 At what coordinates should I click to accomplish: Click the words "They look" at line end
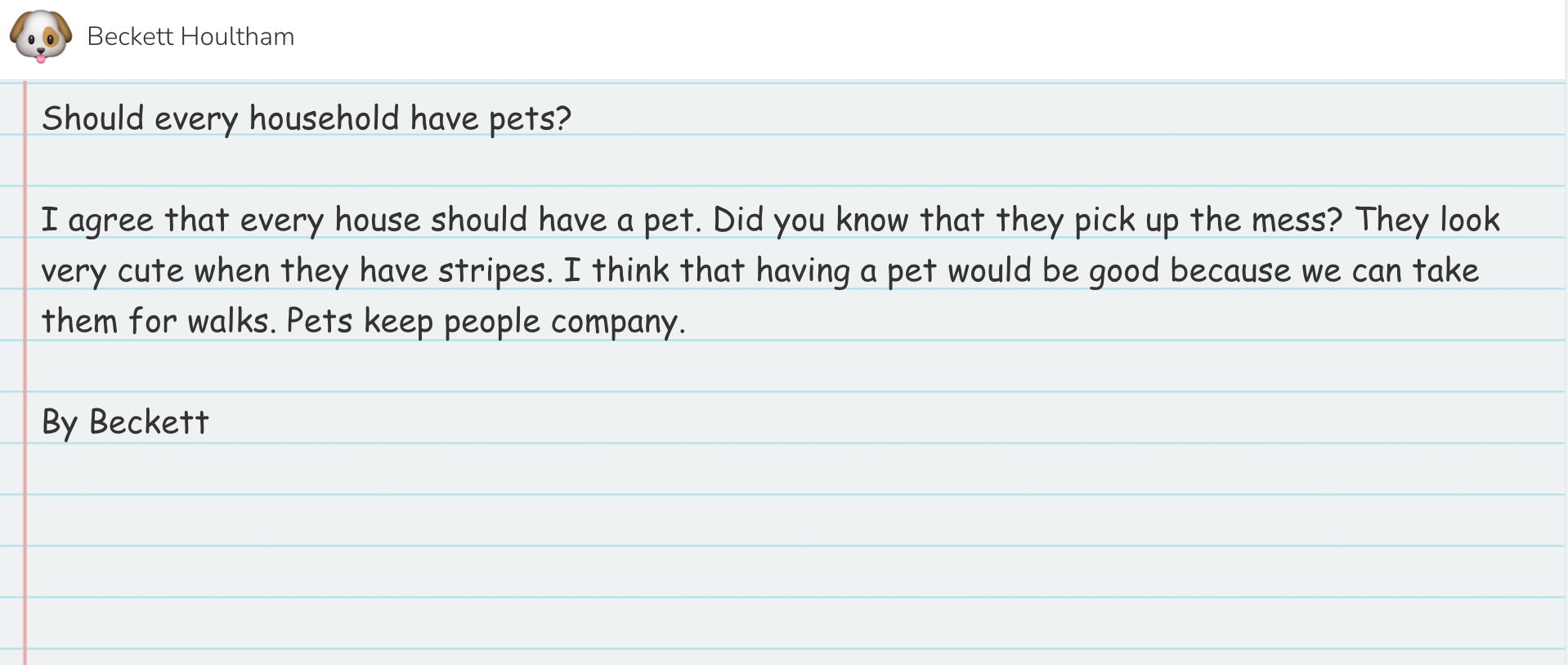[x=1427, y=220]
